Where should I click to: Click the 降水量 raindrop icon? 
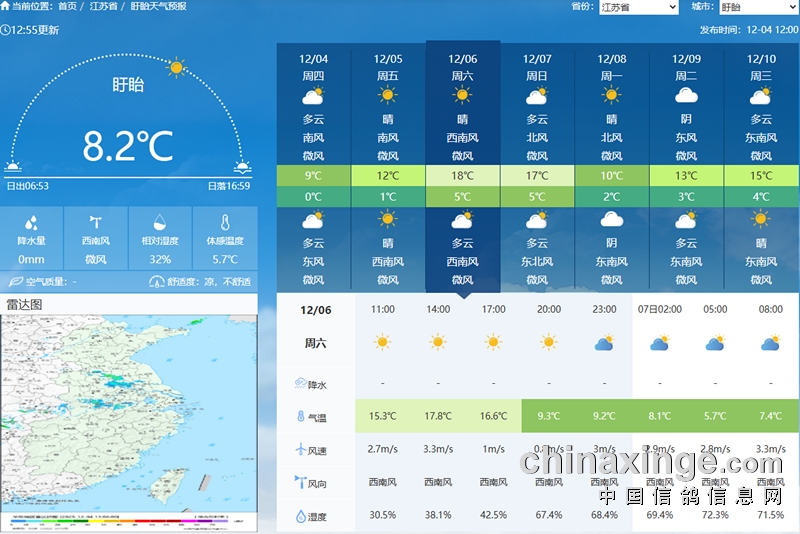[32, 223]
